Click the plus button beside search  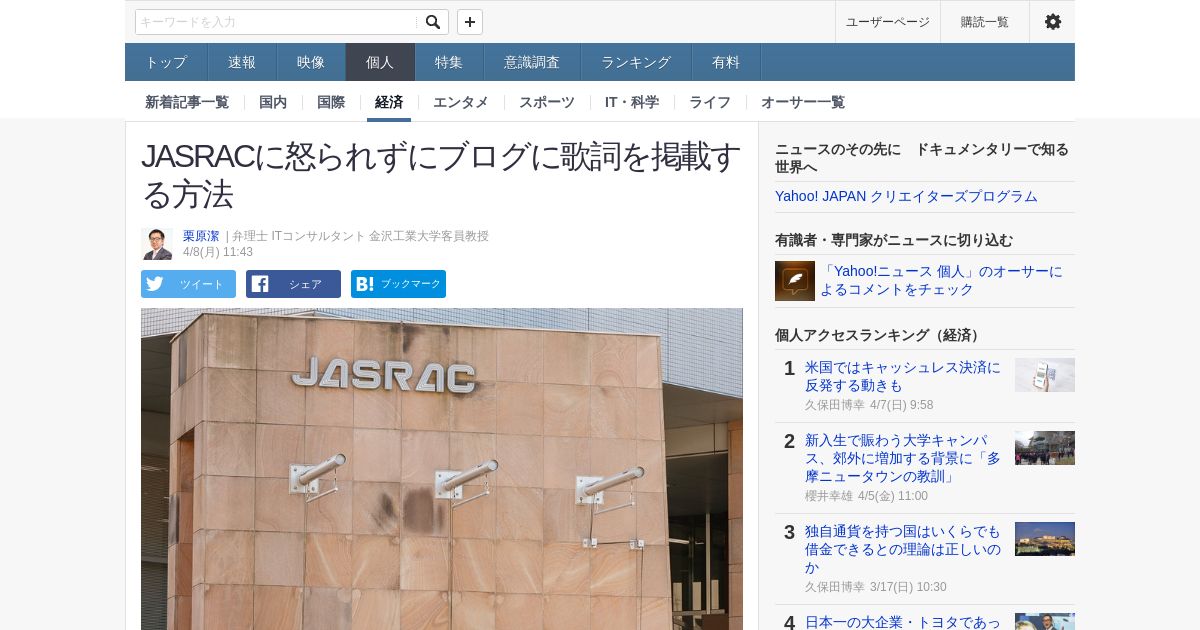[x=470, y=22]
